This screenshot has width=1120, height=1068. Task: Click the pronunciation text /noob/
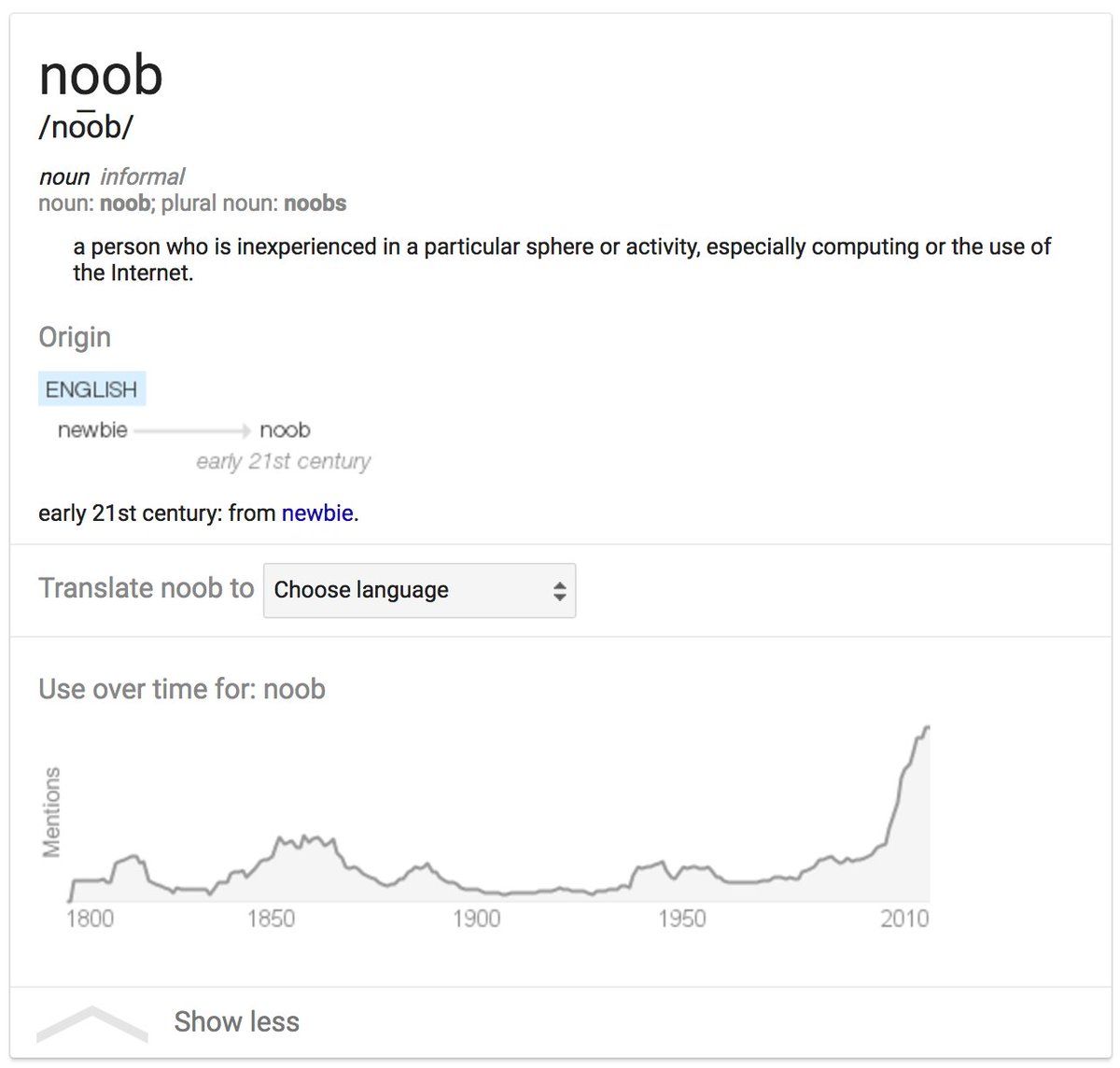(85, 127)
